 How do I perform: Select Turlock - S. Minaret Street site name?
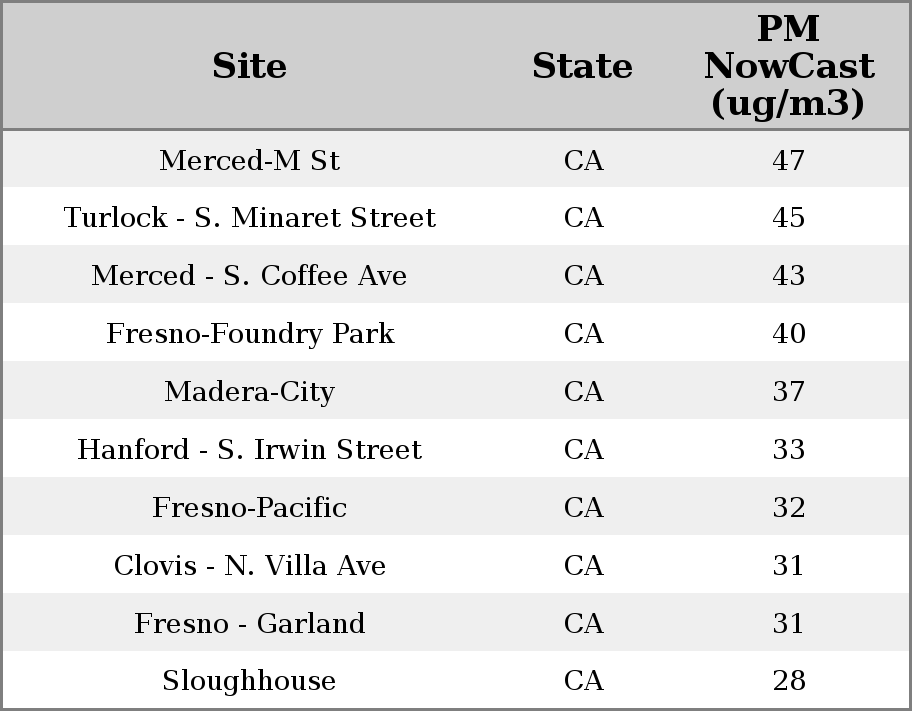(x=250, y=218)
